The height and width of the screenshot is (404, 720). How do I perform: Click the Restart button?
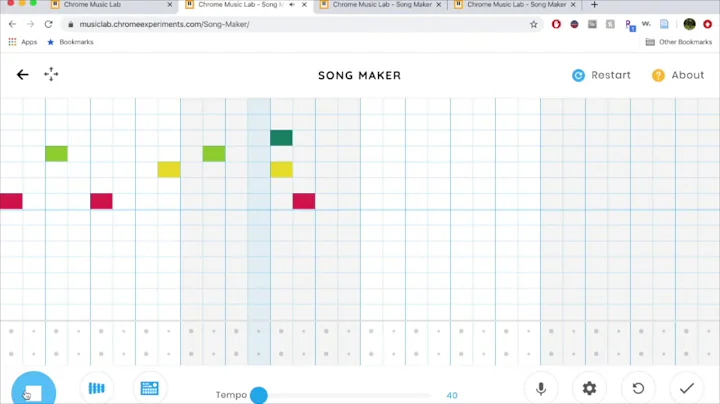pos(601,75)
